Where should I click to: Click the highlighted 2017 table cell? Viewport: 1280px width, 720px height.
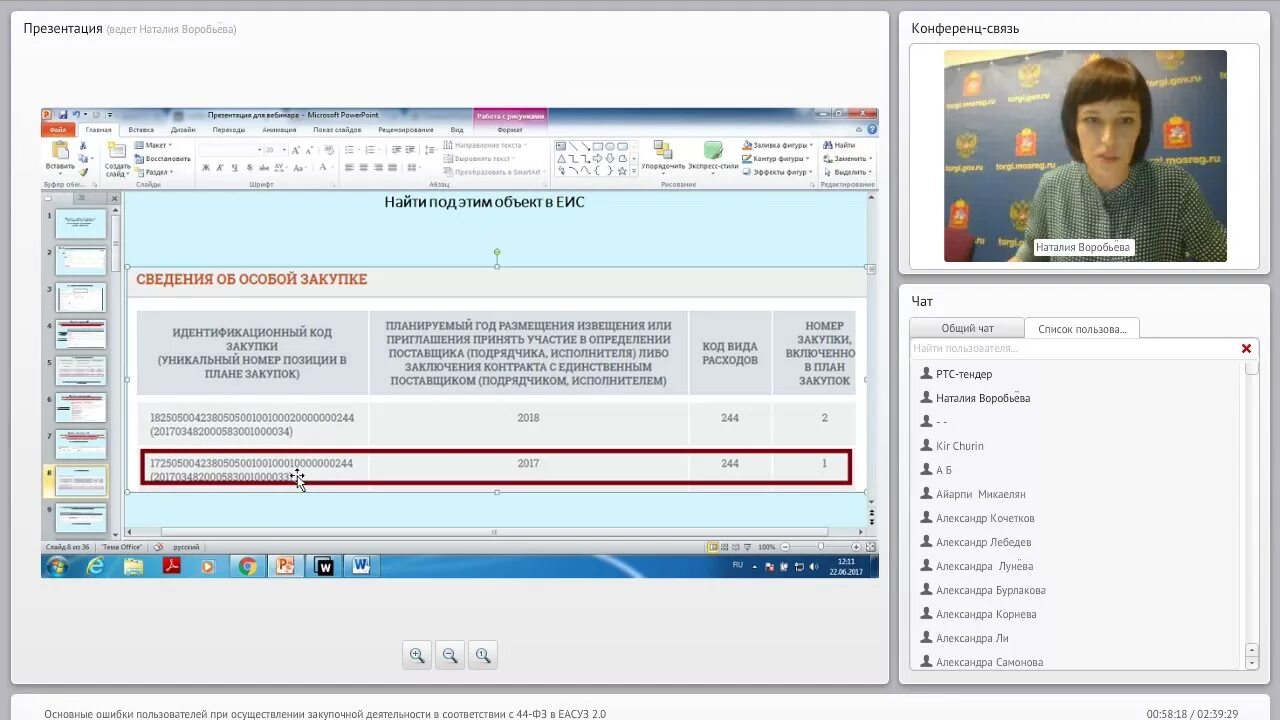[x=528, y=464]
